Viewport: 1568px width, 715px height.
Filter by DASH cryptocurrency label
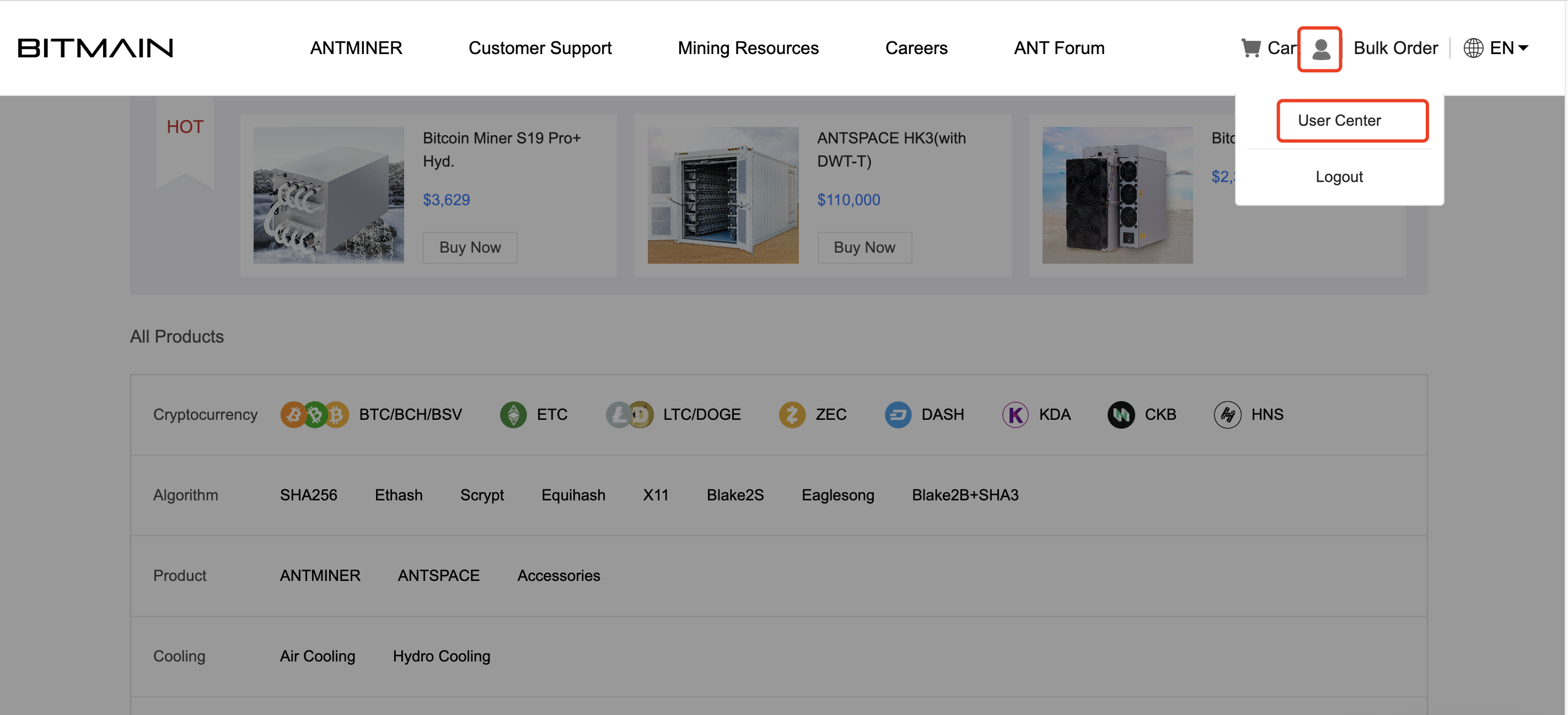[942, 415]
